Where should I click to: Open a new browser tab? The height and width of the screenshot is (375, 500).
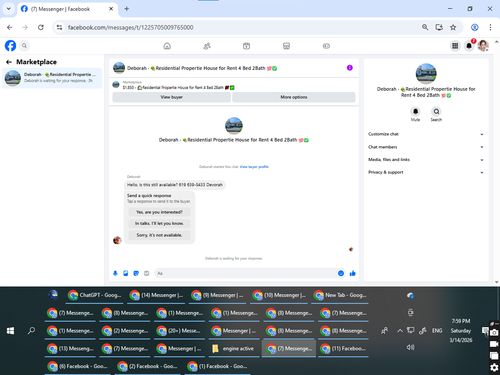pos(127,9)
